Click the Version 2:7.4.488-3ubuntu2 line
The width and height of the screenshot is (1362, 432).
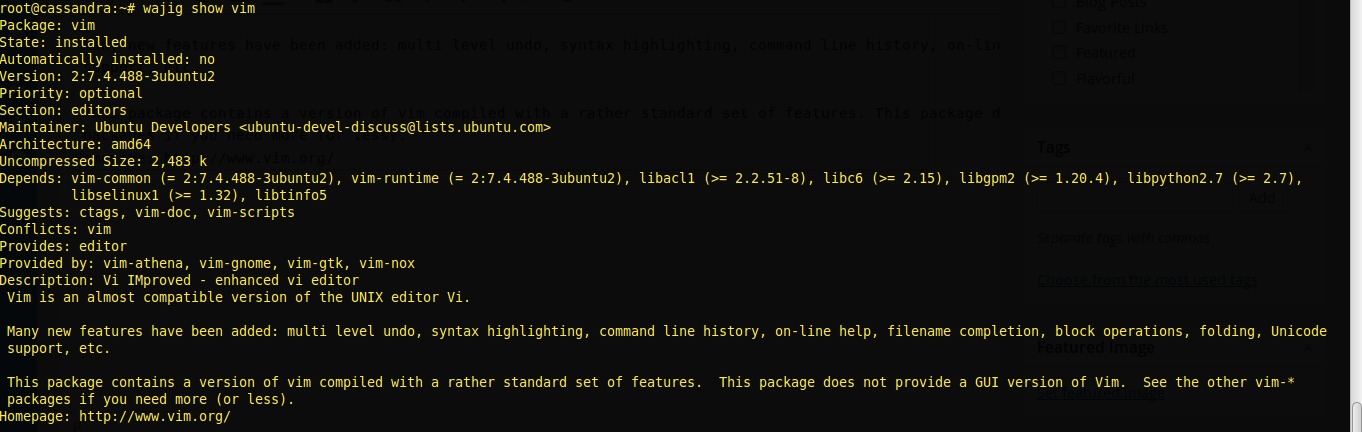[108, 76]
